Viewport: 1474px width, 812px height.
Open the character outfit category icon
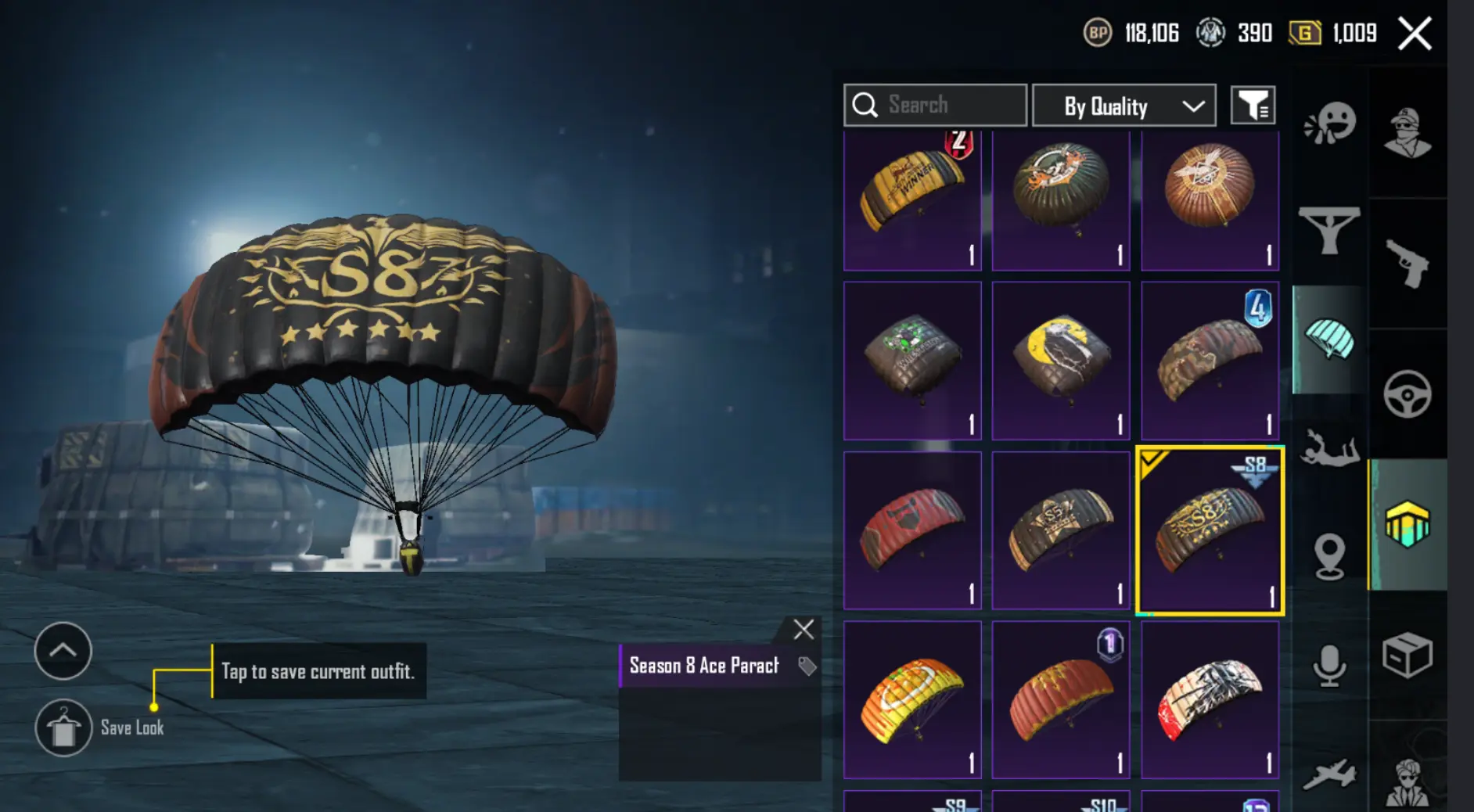[x=1407, y=132]
